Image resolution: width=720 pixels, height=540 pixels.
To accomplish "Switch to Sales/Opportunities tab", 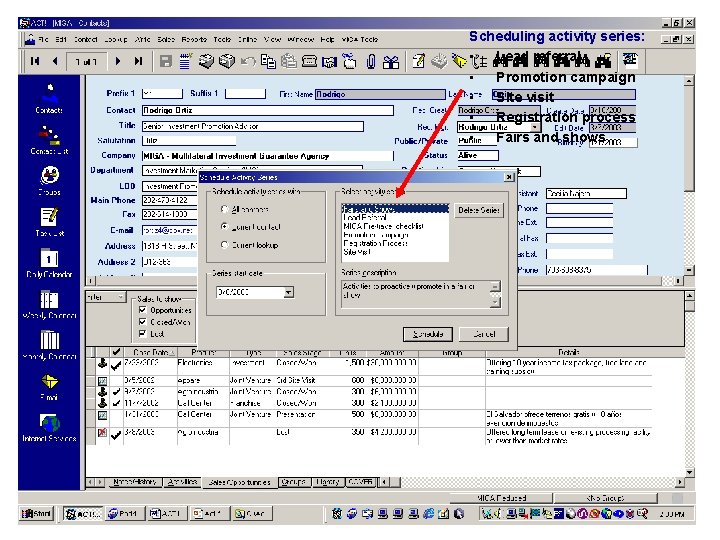I will pos(239,482).
